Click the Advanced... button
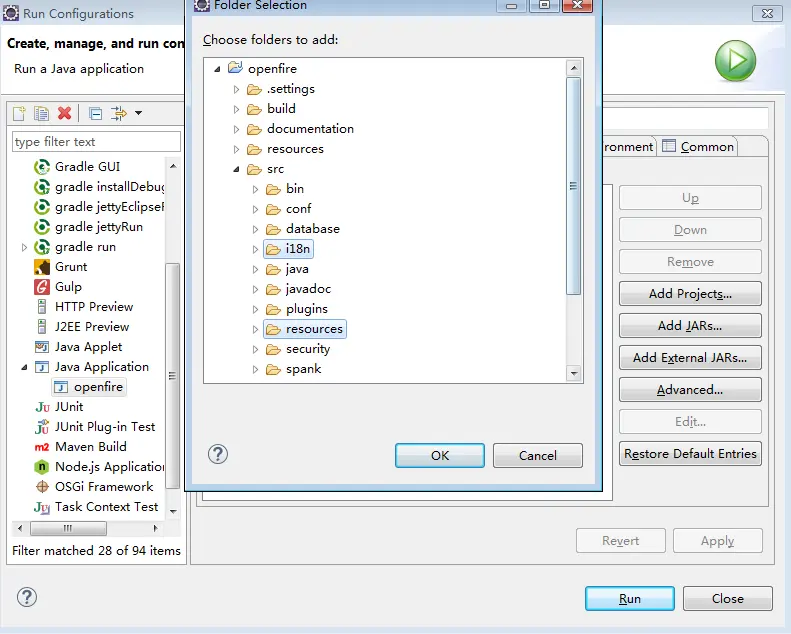The width and height of the screenshot is (791, 634). tap(690, 390)
